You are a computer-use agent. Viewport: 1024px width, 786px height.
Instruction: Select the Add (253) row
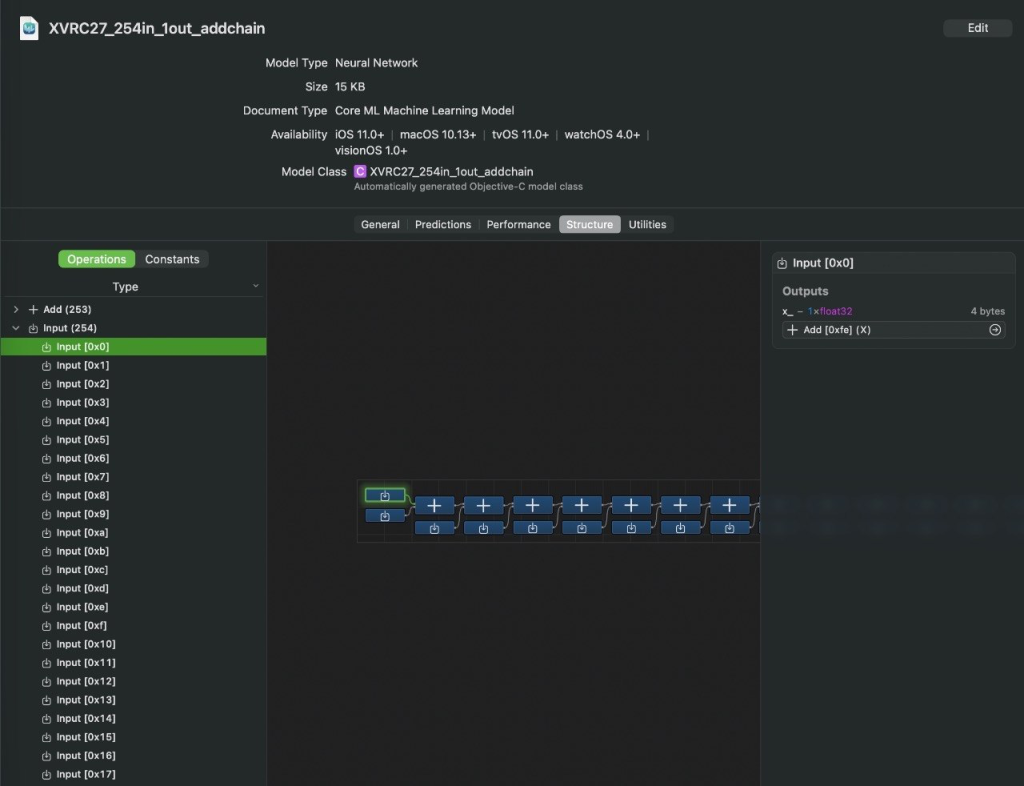[133, 309]
